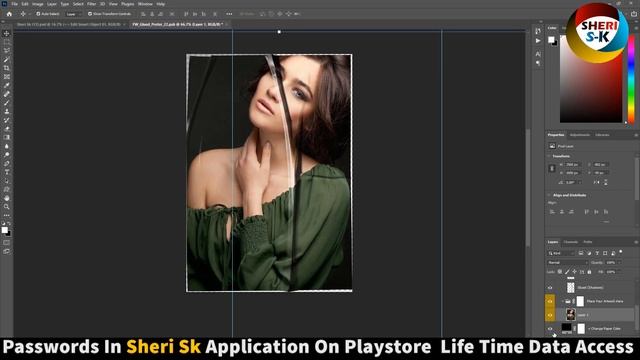
Task: Open the File menu
Action: click(14, 4)
